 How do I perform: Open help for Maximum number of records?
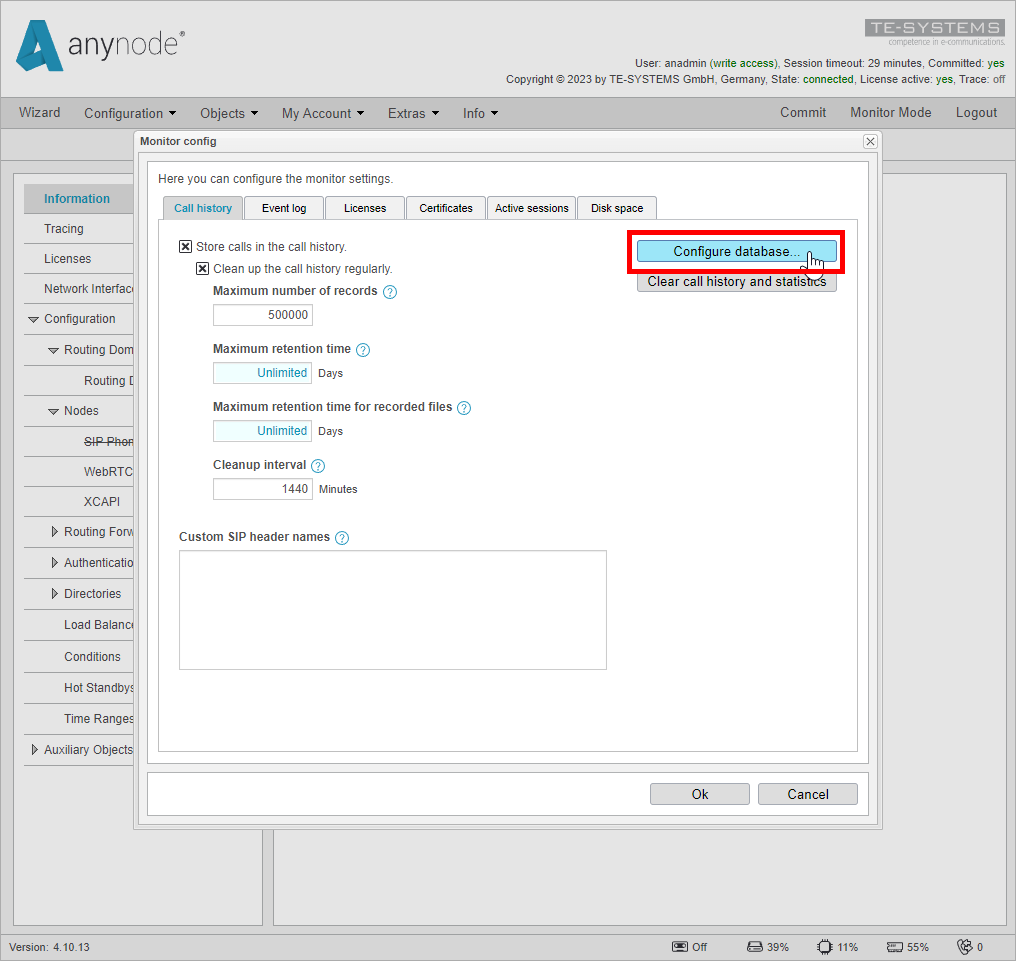[x=390, y=291]
